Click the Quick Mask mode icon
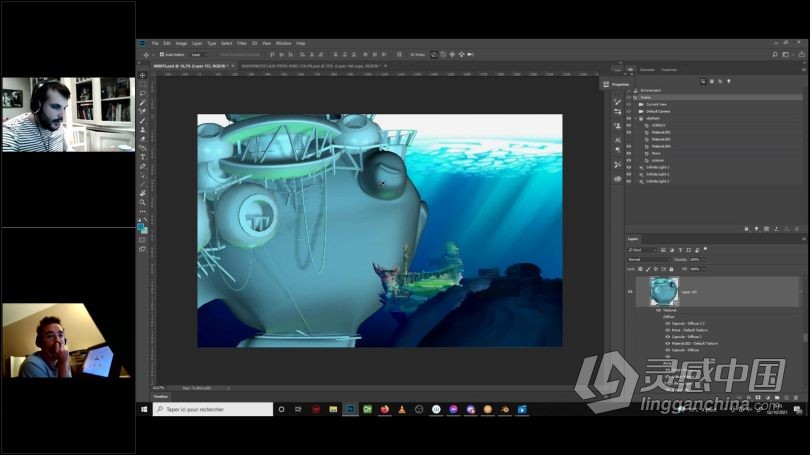This screenshot has height=455, width=810. pyautogui.click(x=143, y=240)
